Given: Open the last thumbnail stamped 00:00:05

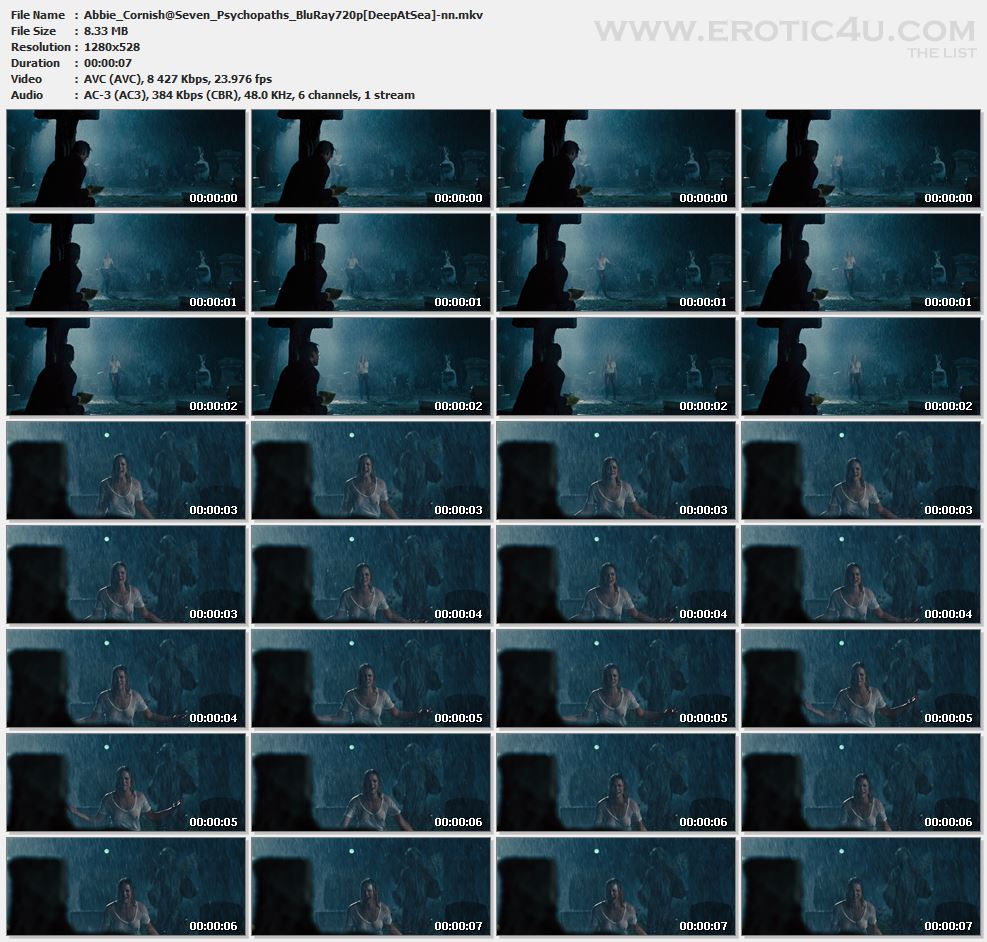Looking at the screenshot, I should click(126, 783).
